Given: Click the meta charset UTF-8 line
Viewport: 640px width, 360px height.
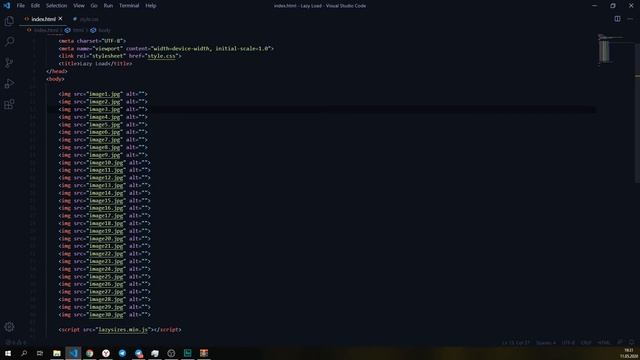Looking at the screenshot, I should pyautogui.click(x=92, y=41).
